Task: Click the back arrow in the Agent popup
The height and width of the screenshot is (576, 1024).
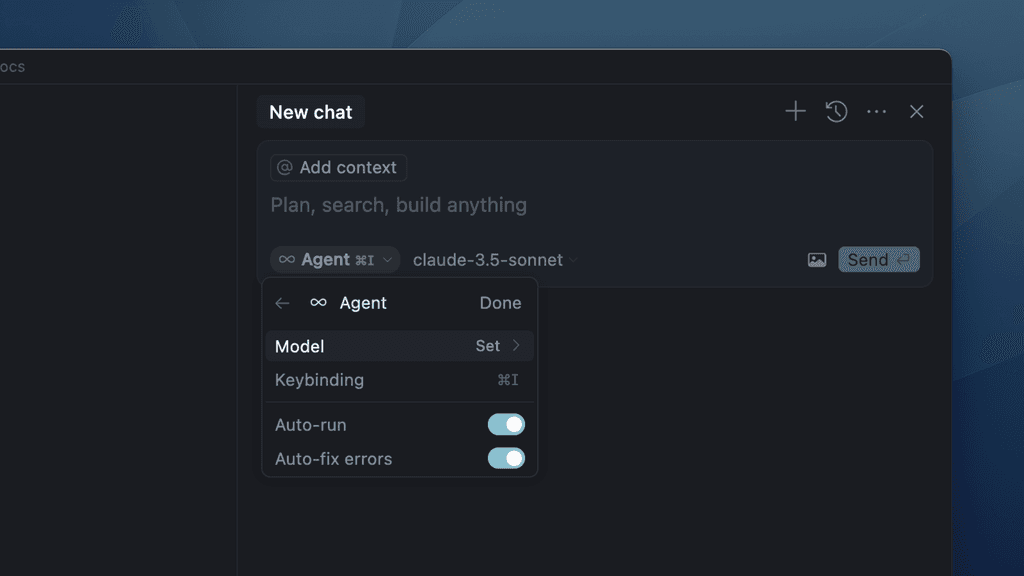Action: [x=282, y=302]
